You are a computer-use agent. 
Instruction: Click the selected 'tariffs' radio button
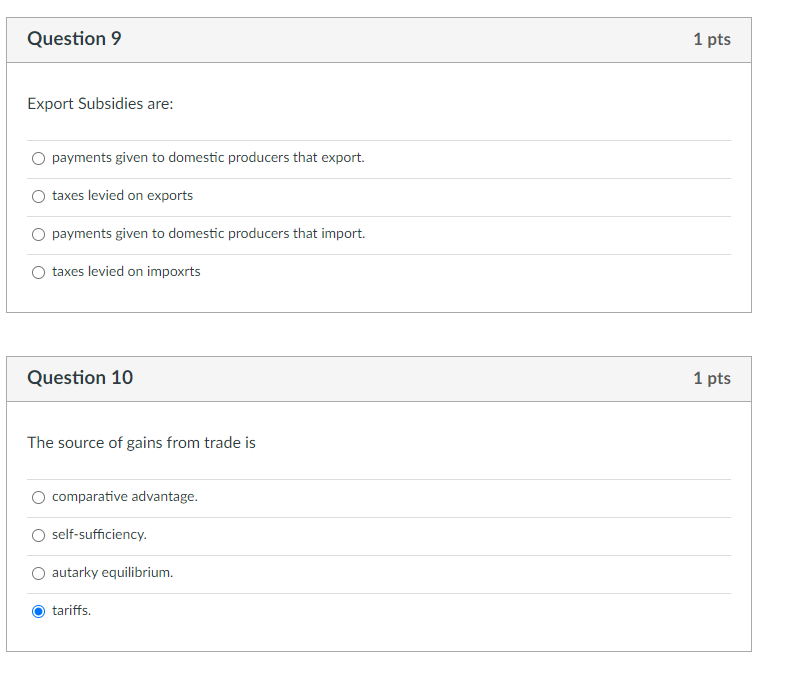tap(38, 612)
